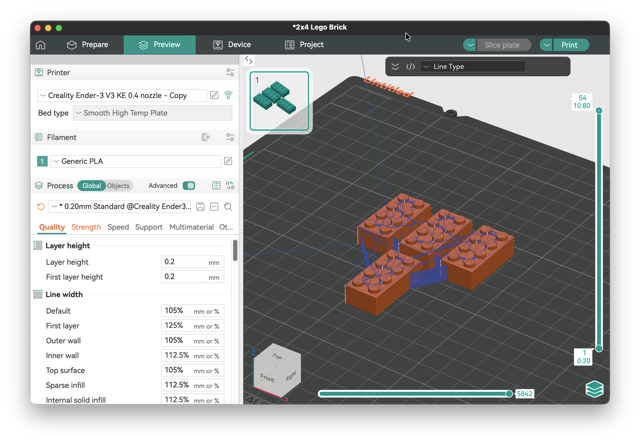
Task: Select the Preview tab
Action: (160, 45)
